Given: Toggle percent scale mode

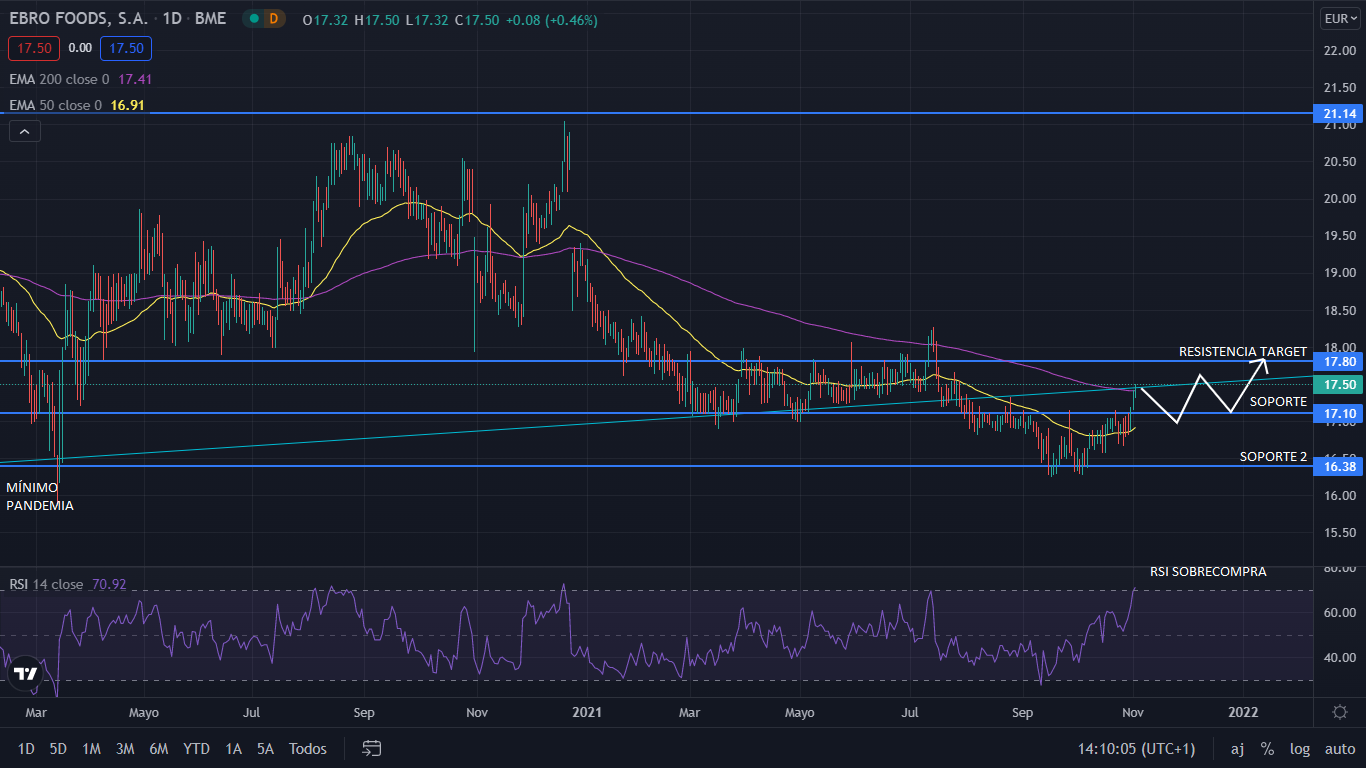Looking at the screenshot, I should (x=1267, y=748).
